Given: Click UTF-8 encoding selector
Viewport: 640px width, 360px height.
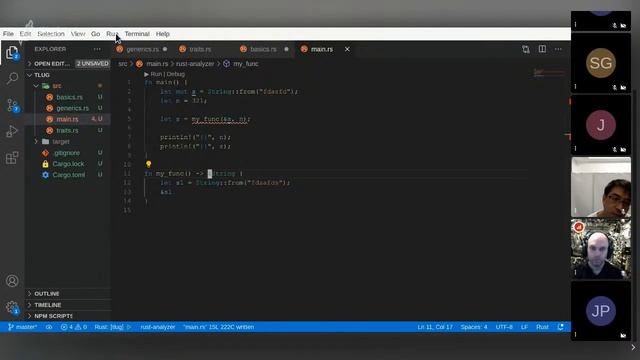Looking at the screenshot, I should (x=504, y=327).
